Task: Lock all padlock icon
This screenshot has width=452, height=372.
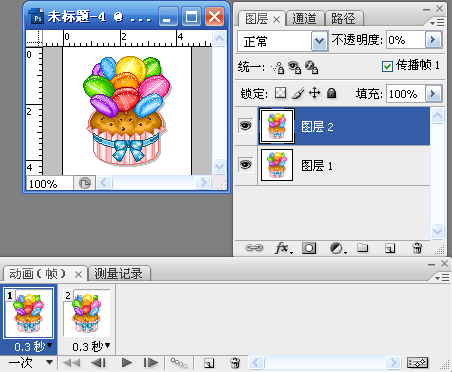Action: pyautogui.click(x=332, y=93)
